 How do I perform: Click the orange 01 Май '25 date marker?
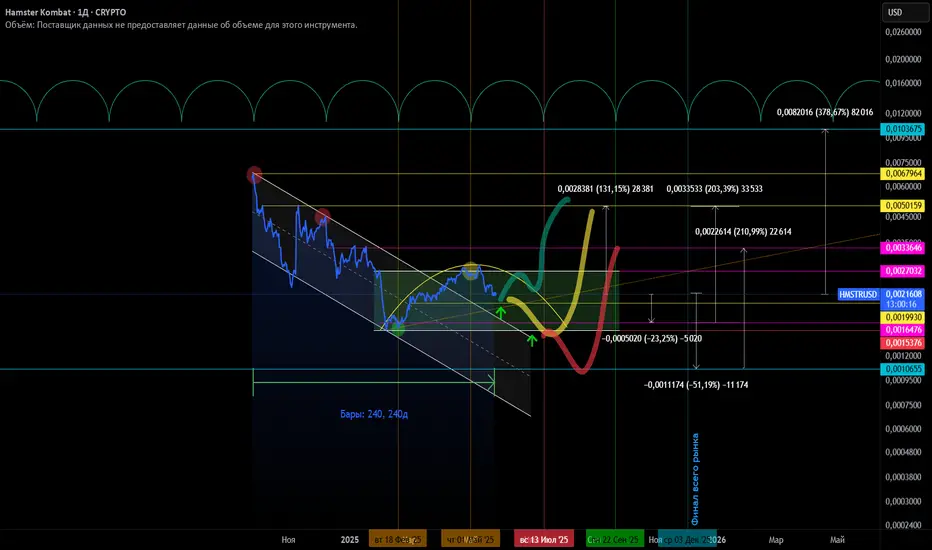tap(471, 539)
